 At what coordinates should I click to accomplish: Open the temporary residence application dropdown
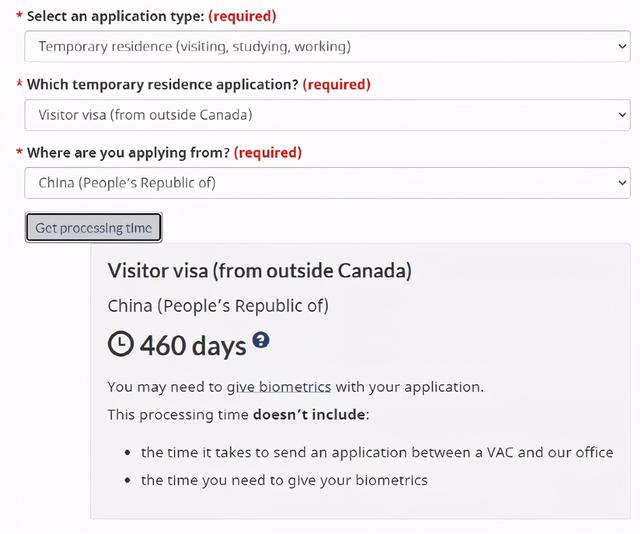(326, 114)
